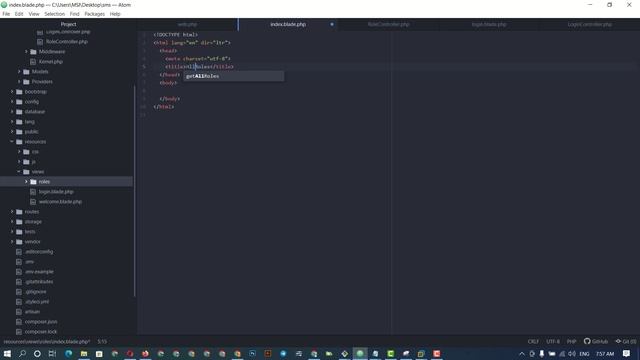The image size is (640, 360).
Task: Open the .env.example file
Action: pyautogui.click(x=39, y=272)
